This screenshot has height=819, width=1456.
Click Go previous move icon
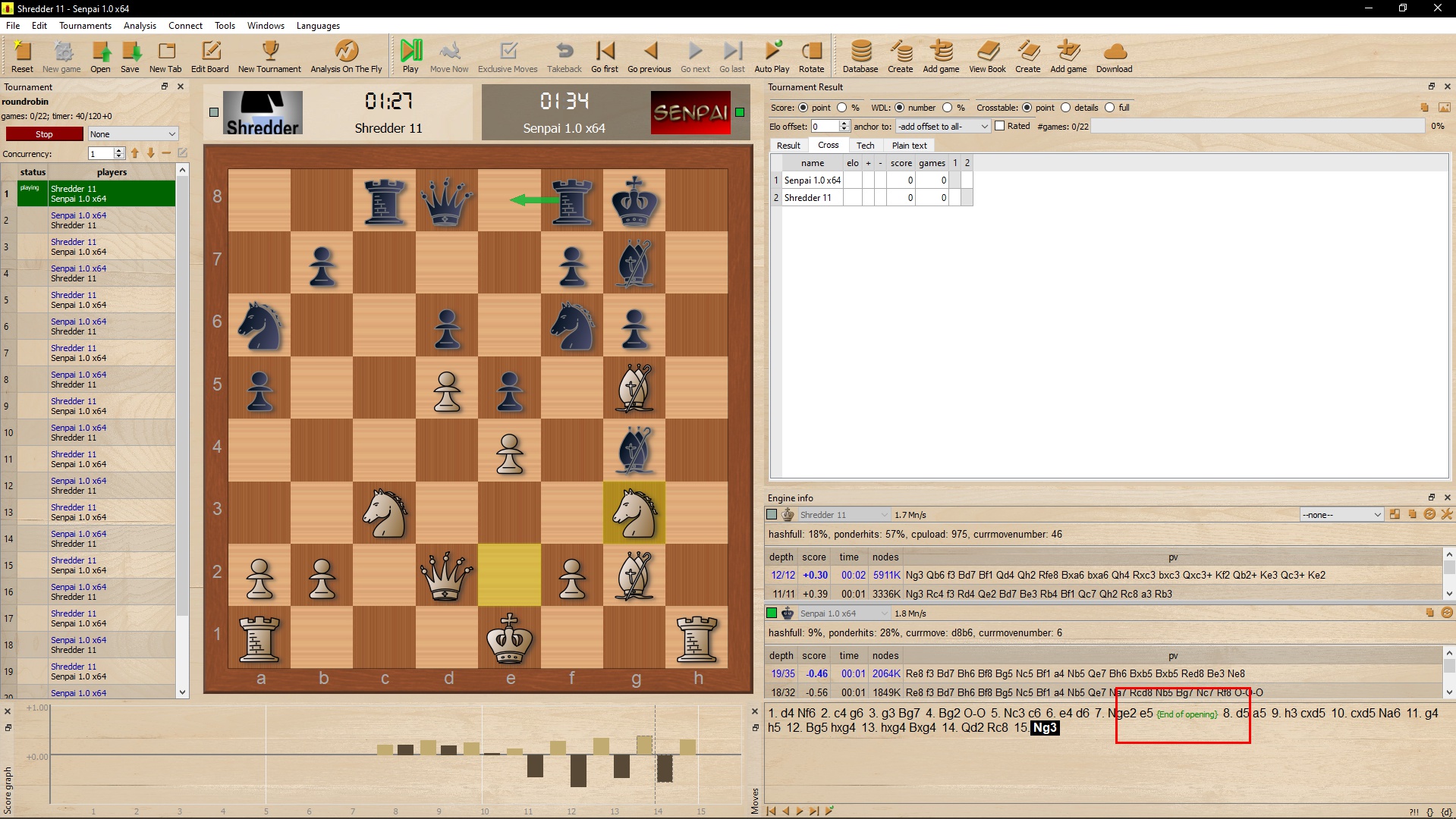649,56
